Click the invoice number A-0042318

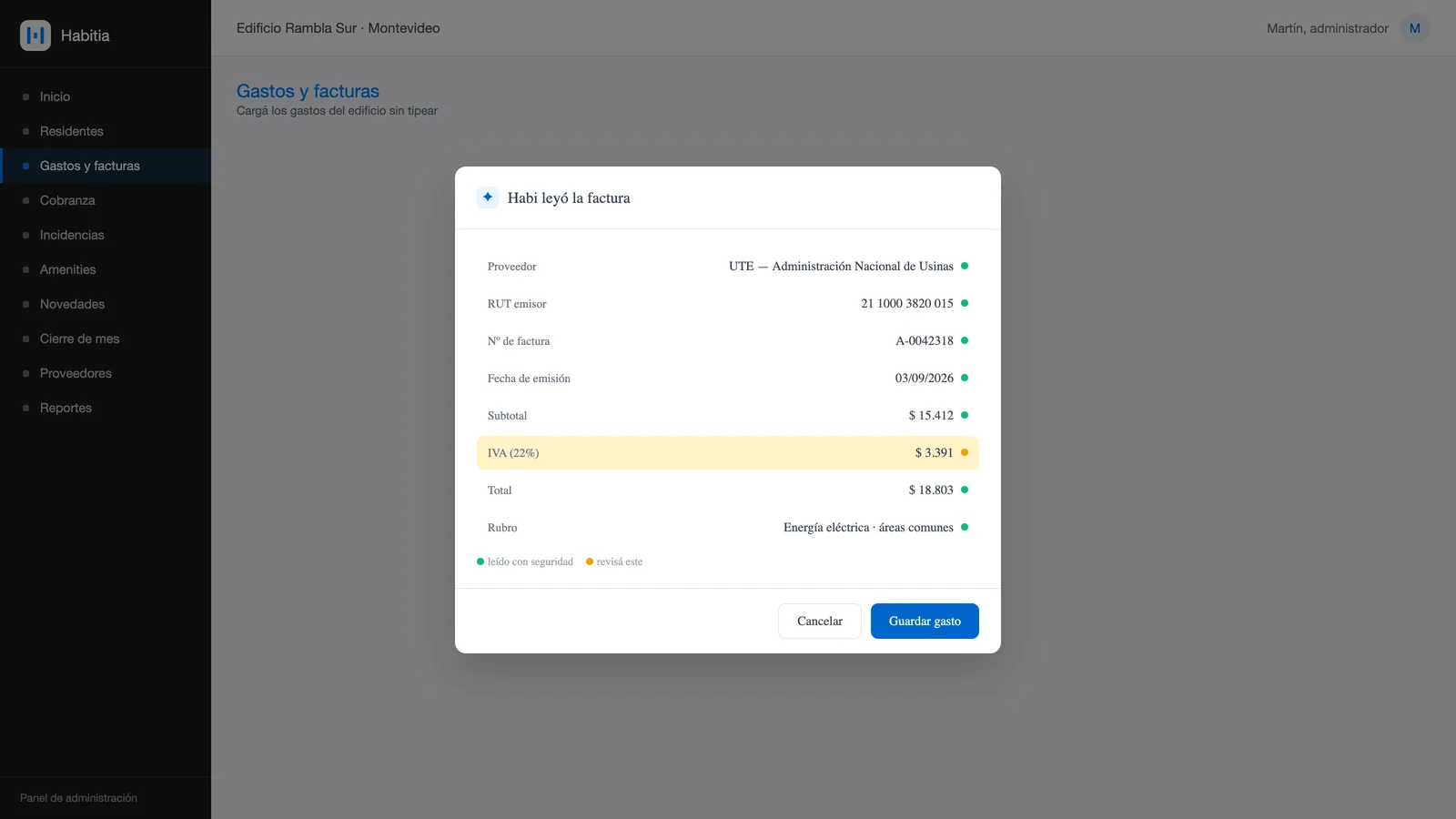coord(925,340)
